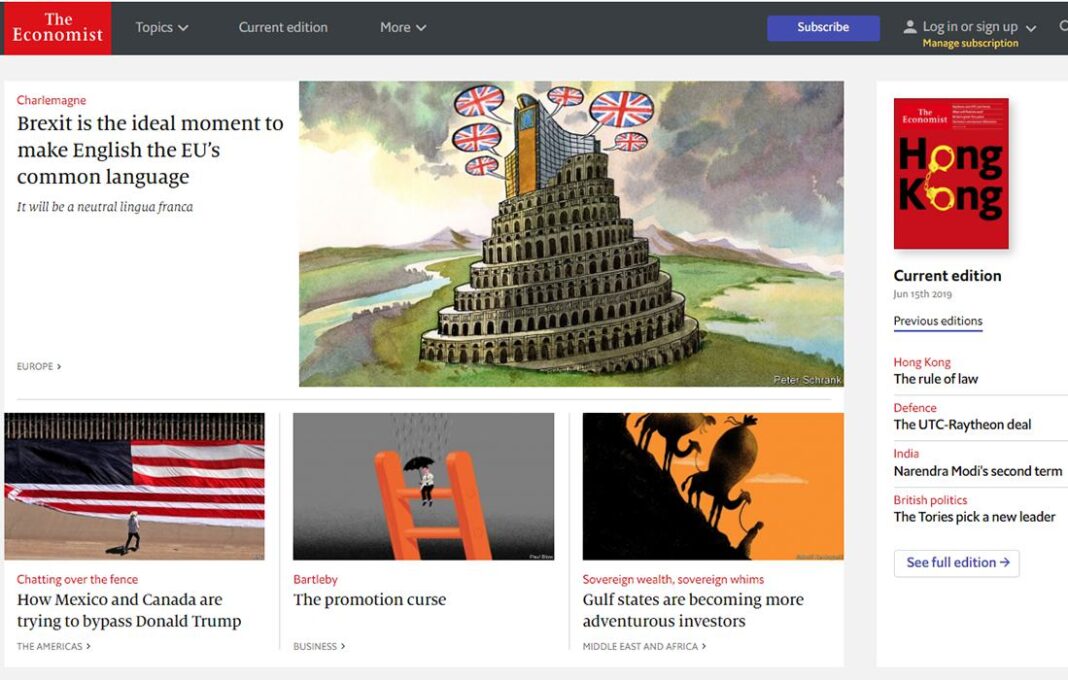Click The Economist logo in the header
Viewport: 1068px width, 680px height.
coord(58,28)
